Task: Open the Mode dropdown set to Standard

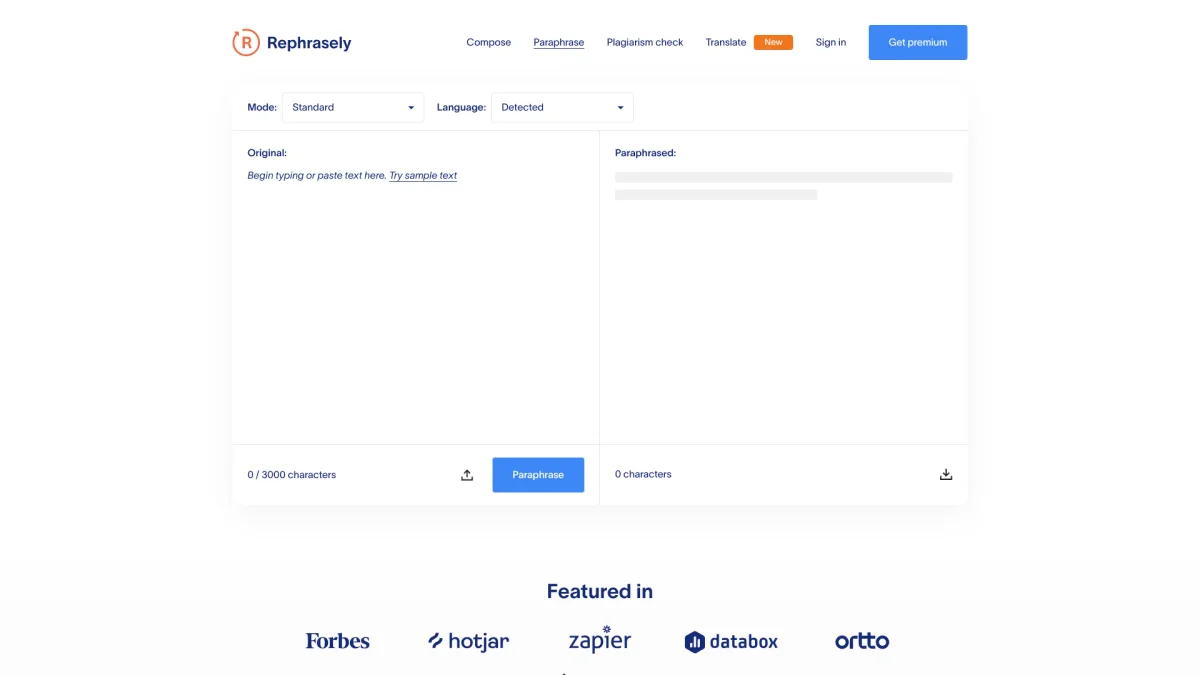Action: coord(353,107)
